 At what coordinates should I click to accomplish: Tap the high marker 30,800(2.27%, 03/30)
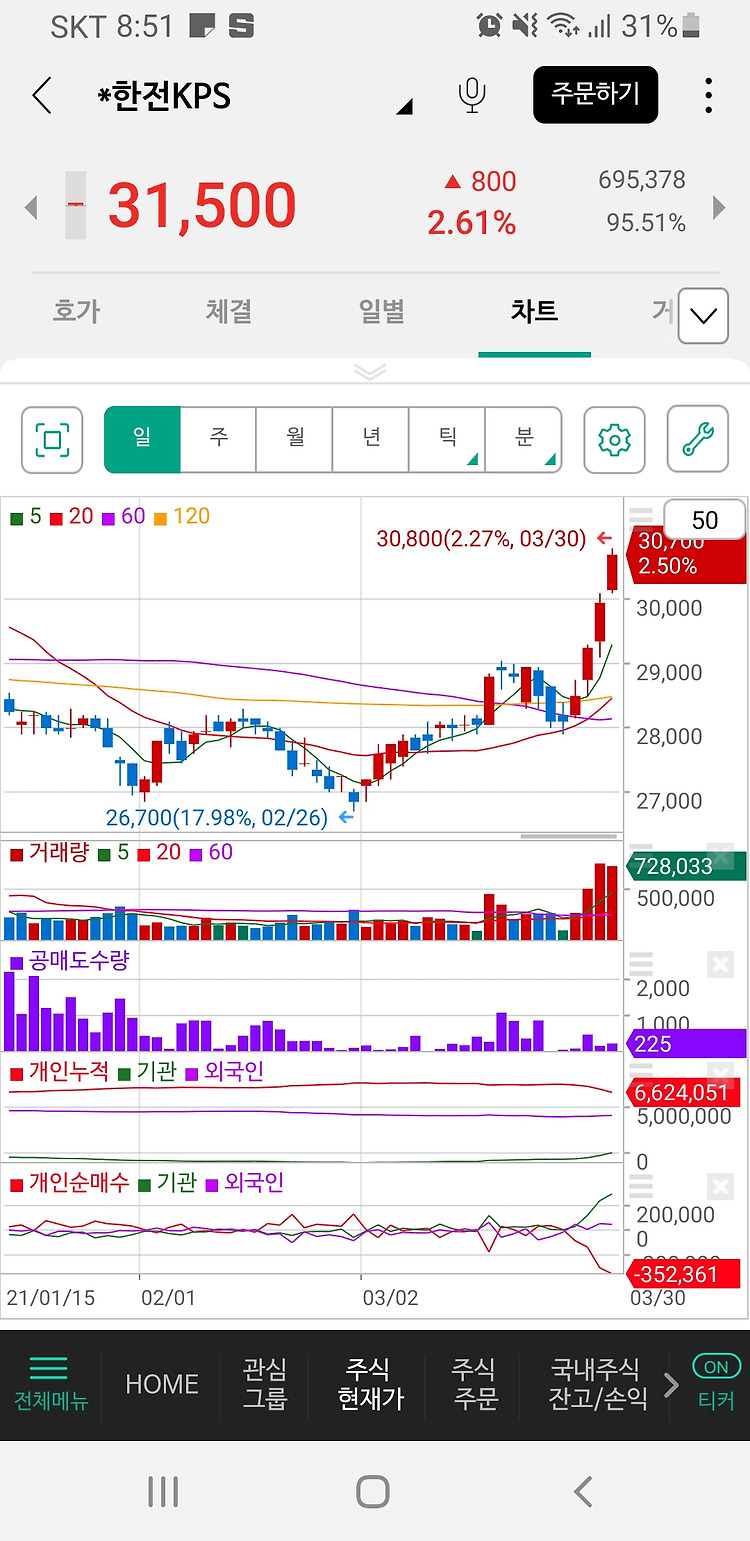(x=481, y=539)
